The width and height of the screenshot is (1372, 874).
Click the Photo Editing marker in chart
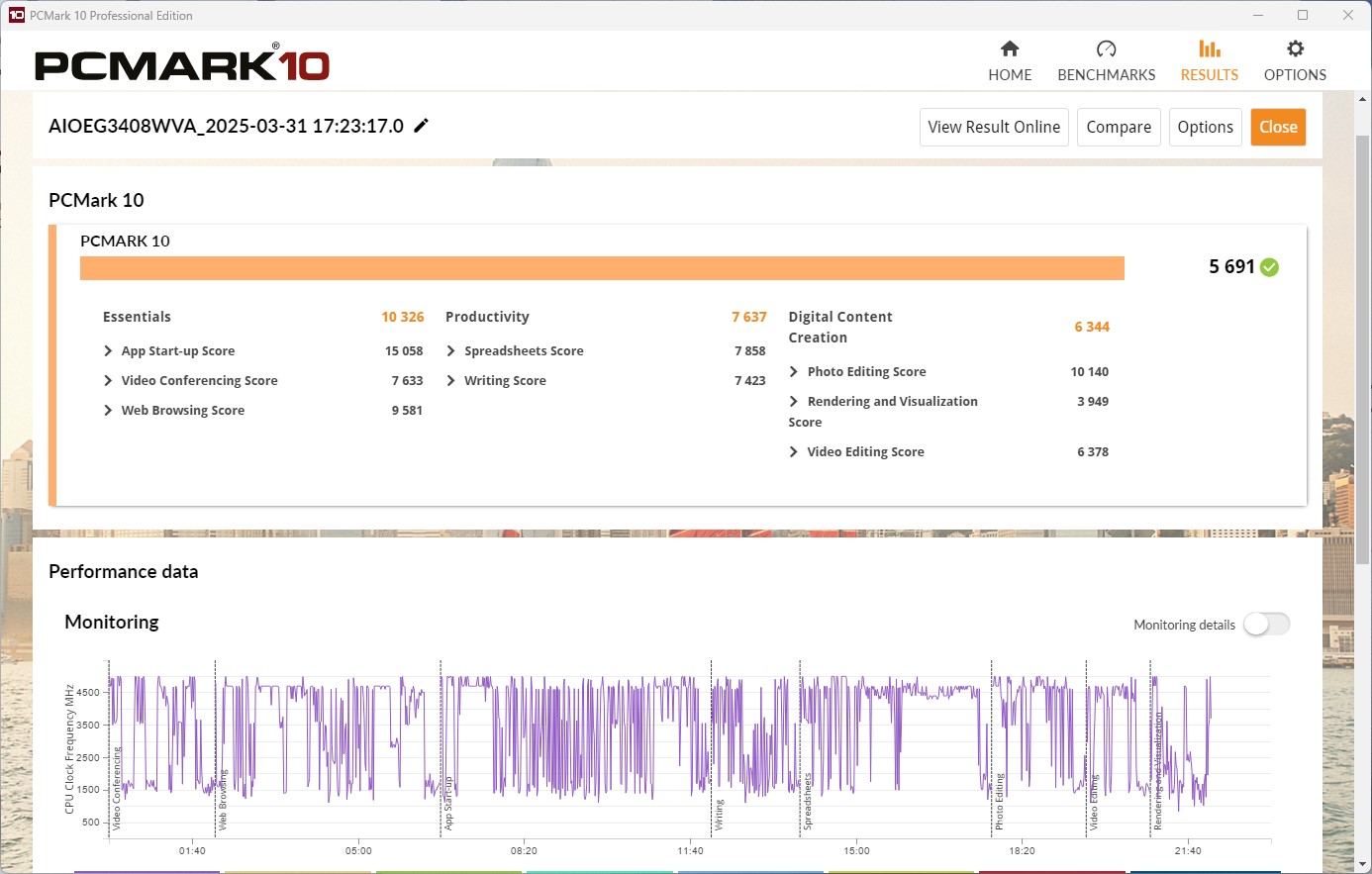(x=999, y=802)
